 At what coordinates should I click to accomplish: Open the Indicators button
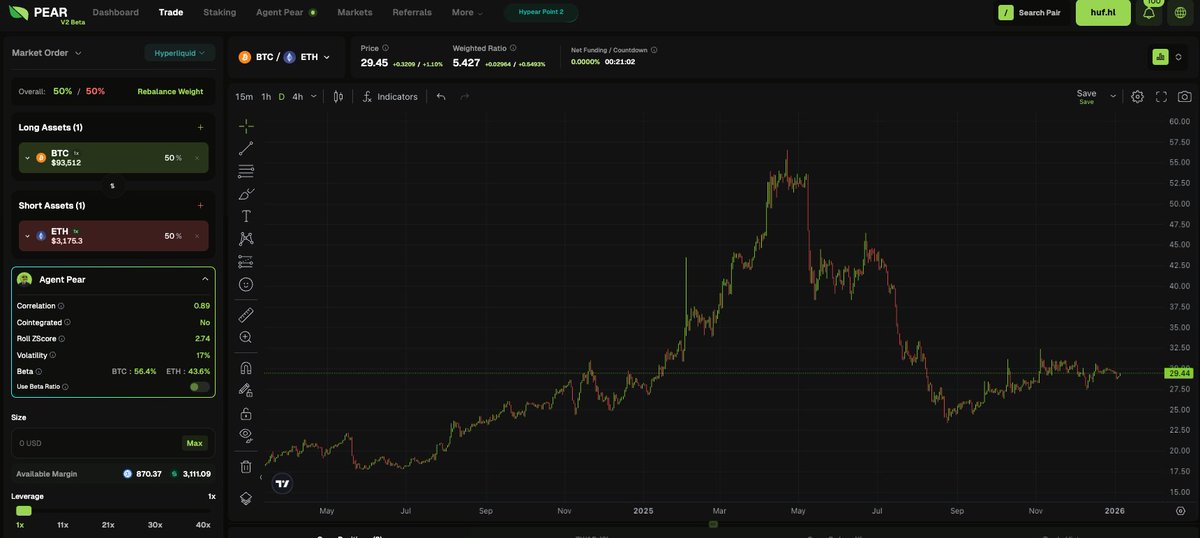click(390, 97)
